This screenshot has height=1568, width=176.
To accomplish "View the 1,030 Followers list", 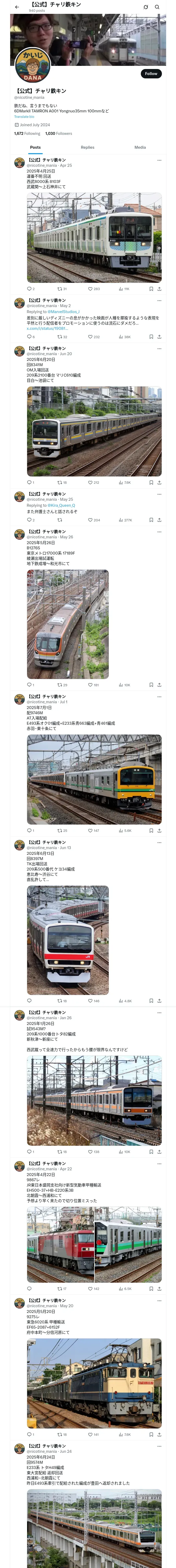I will (59, 133).
